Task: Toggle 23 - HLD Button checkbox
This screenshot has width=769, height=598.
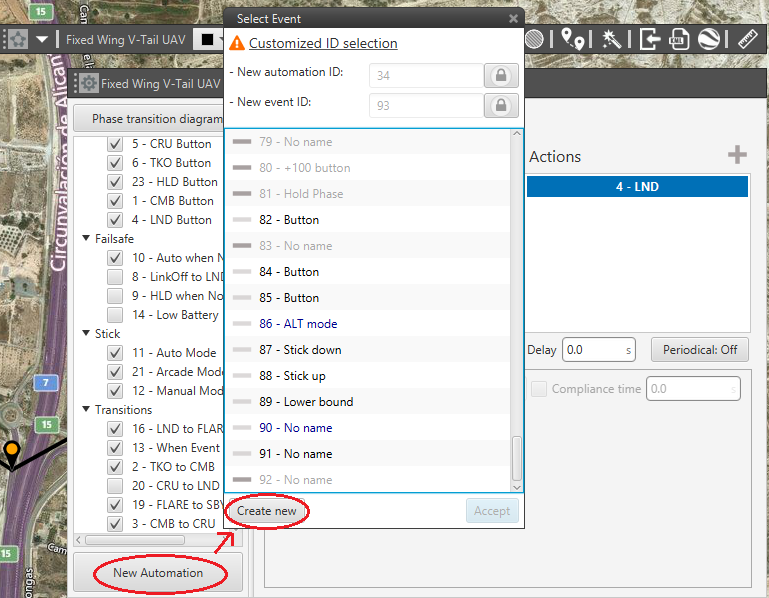Action: 115,182
